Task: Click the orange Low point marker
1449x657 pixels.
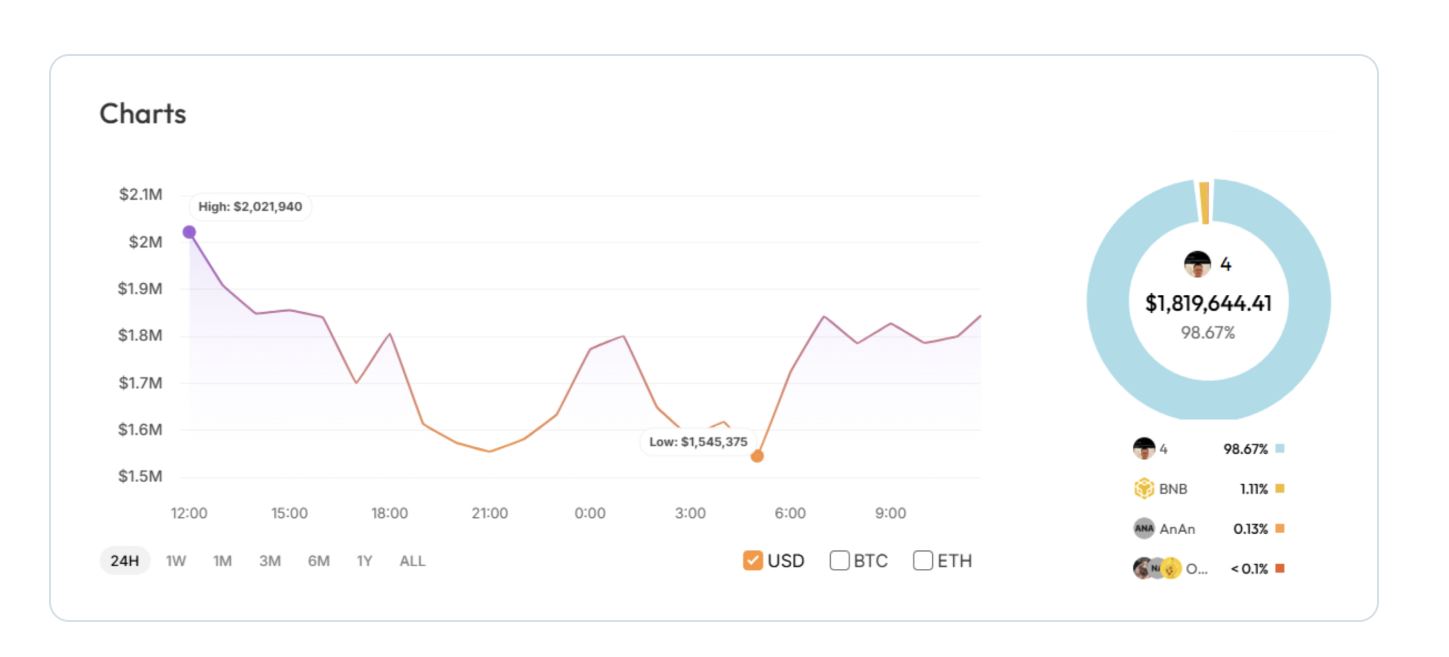Action: [x=757, y=456]
